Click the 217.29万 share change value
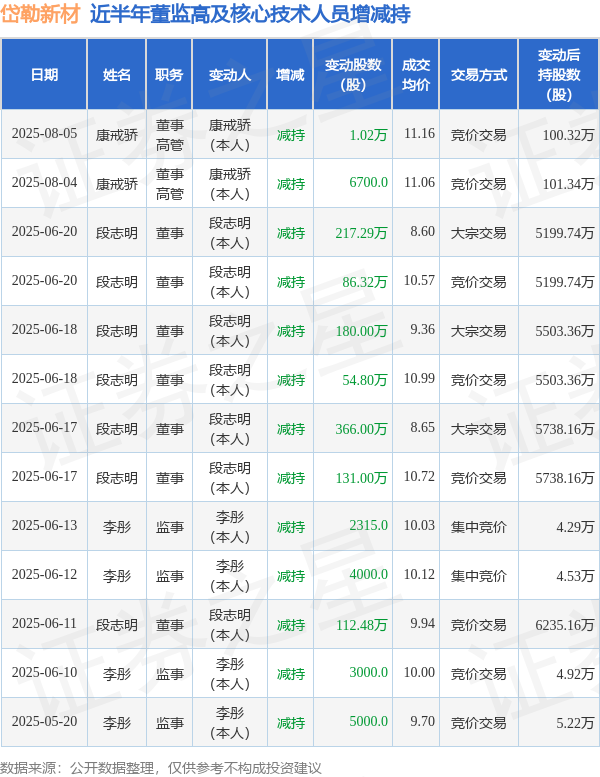The width and height of the screenshot is (600, 777). (361, 233)
